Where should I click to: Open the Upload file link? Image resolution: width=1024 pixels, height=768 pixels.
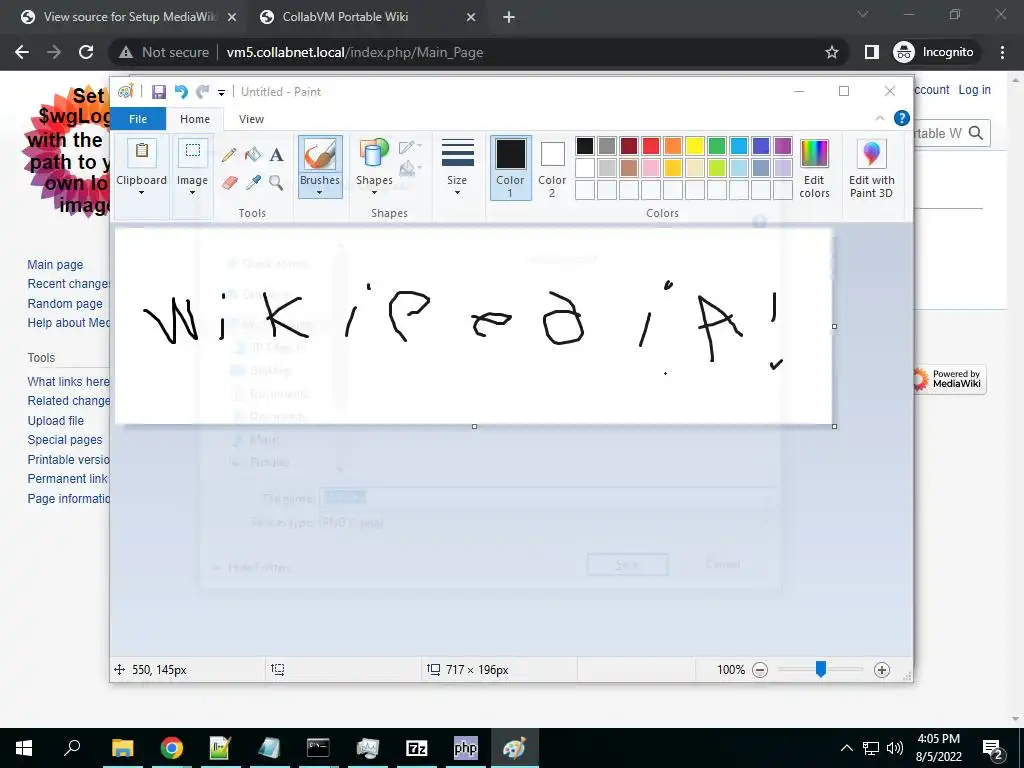(x=56, y=421)
